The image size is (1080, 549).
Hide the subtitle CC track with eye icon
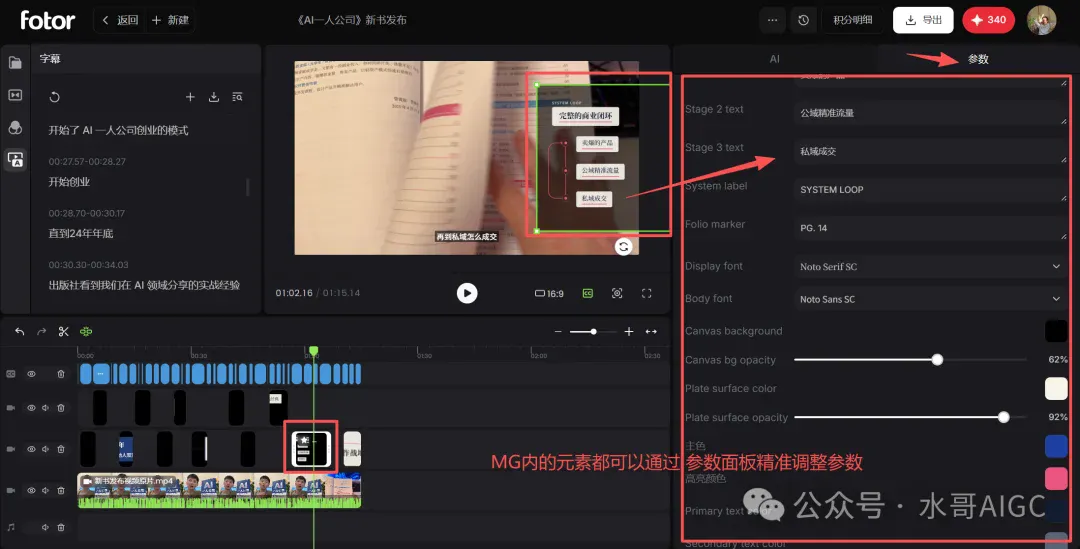31,374
